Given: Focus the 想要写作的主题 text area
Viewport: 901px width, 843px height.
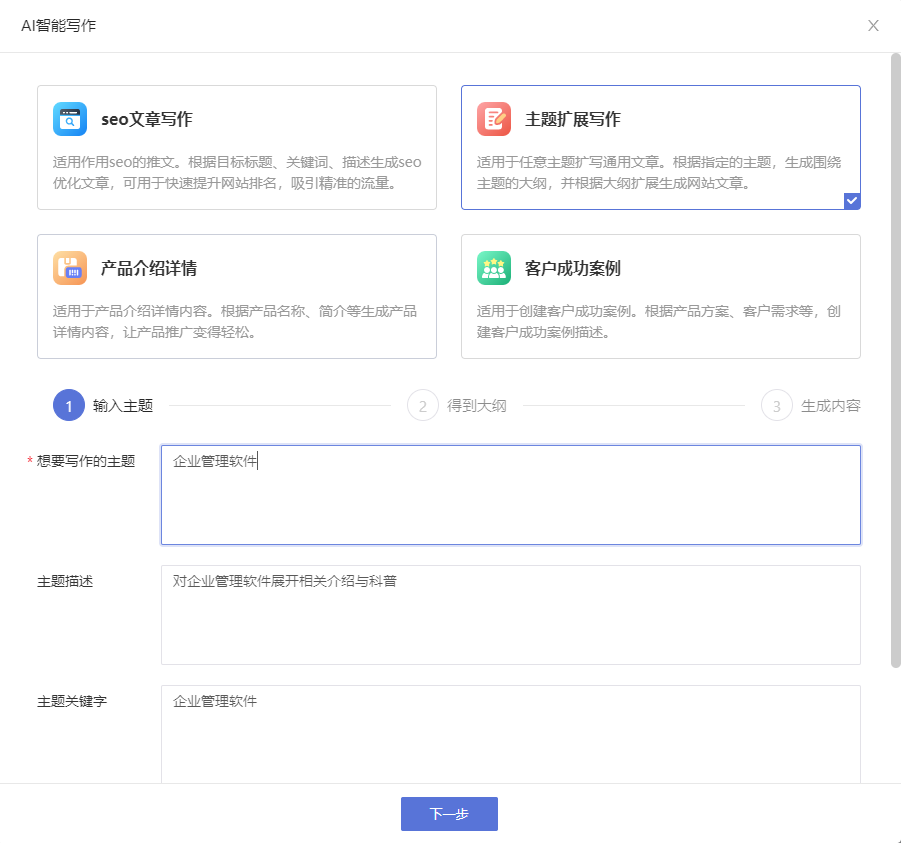Looking at the screenshot, I should click(510, 495).
